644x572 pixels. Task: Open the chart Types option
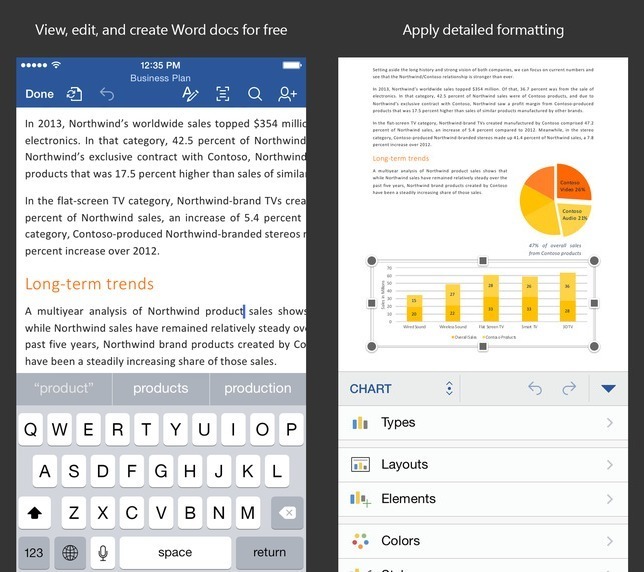tap(483, 423)
